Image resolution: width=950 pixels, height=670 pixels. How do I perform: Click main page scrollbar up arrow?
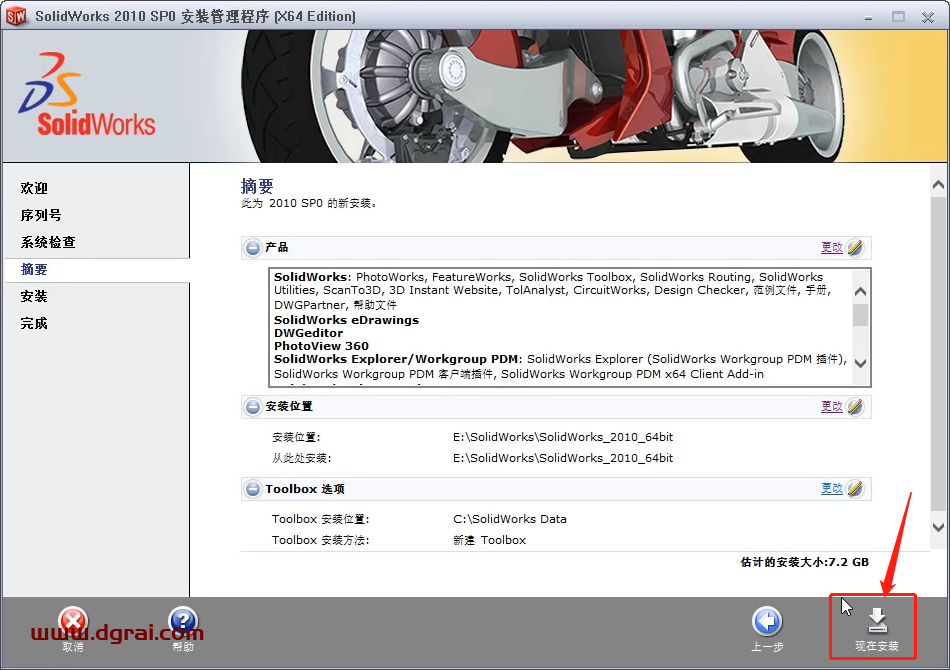click(938, 185)
